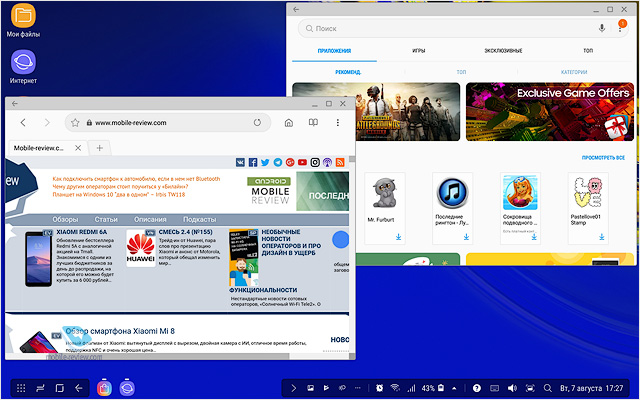
Task: Expand taskbar notifications chevron arrow
Action: click(293, 388)
